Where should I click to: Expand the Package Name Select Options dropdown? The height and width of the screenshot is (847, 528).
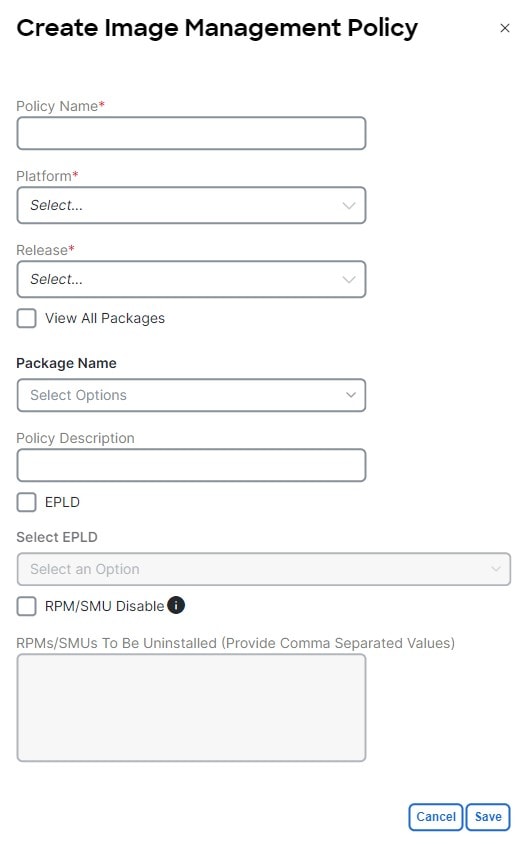(191, 395)
